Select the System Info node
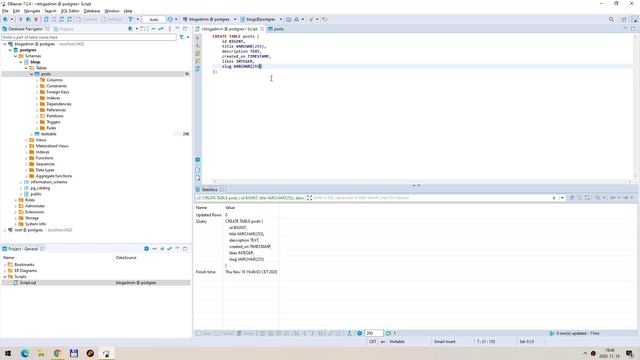Image resolution: width=640 pixels, height=360 pixels. (x=35, y=224)
